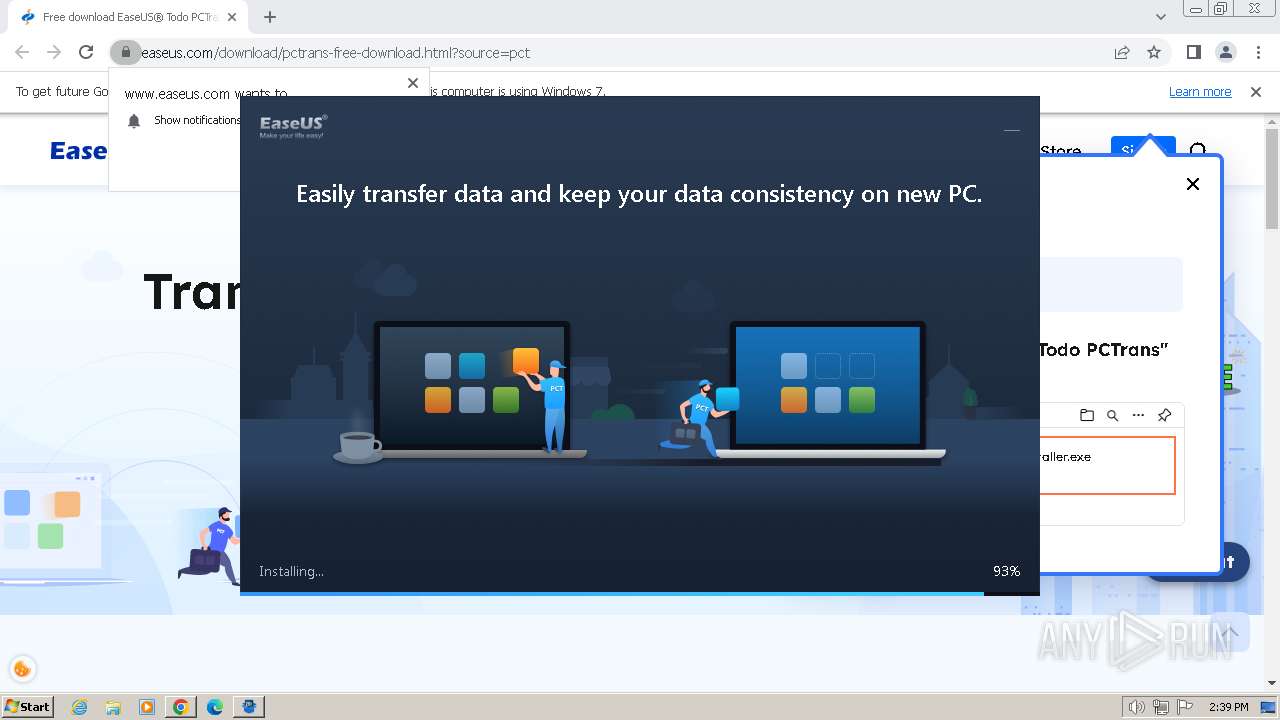Click the Installing... status text
Image resolution: width=1280 pixels, height=720 pixels.
click(x=291, y=571)
